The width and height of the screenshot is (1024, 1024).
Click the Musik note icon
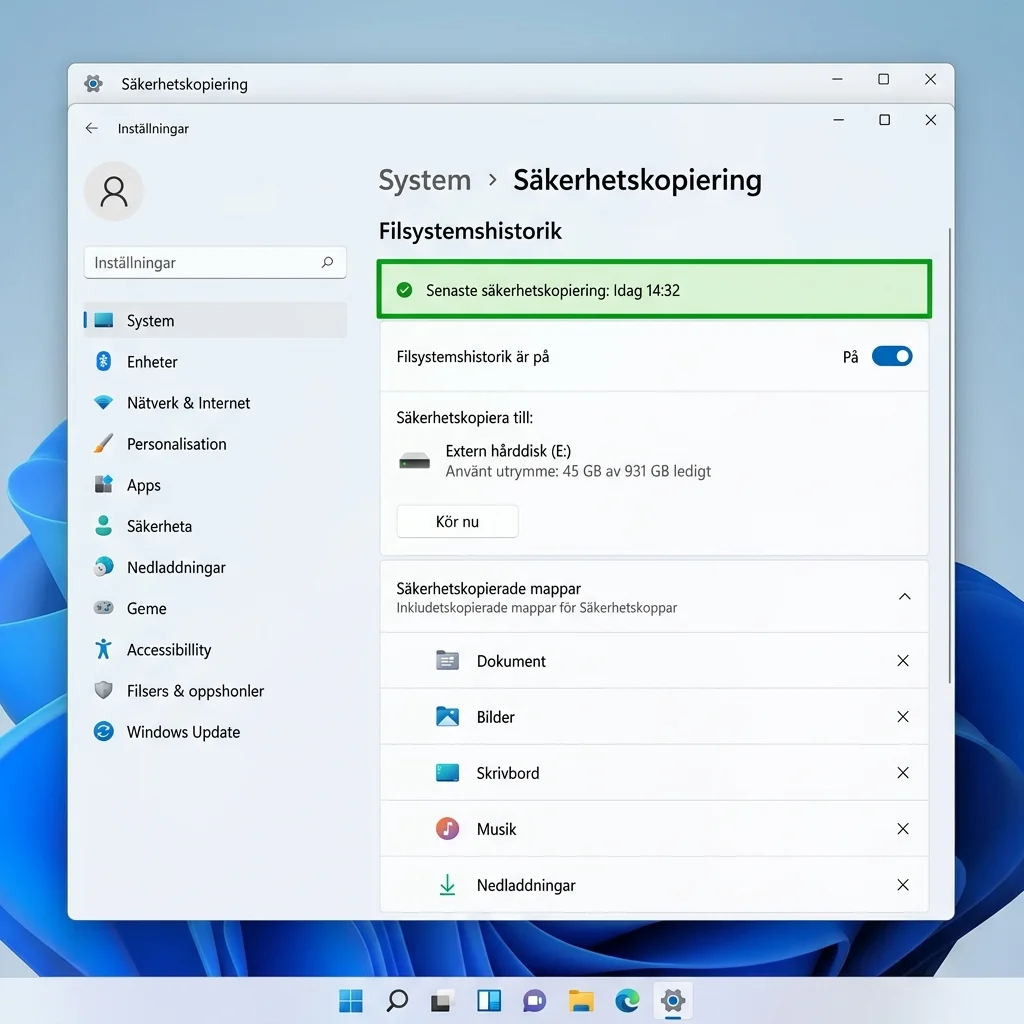[447, 829]
